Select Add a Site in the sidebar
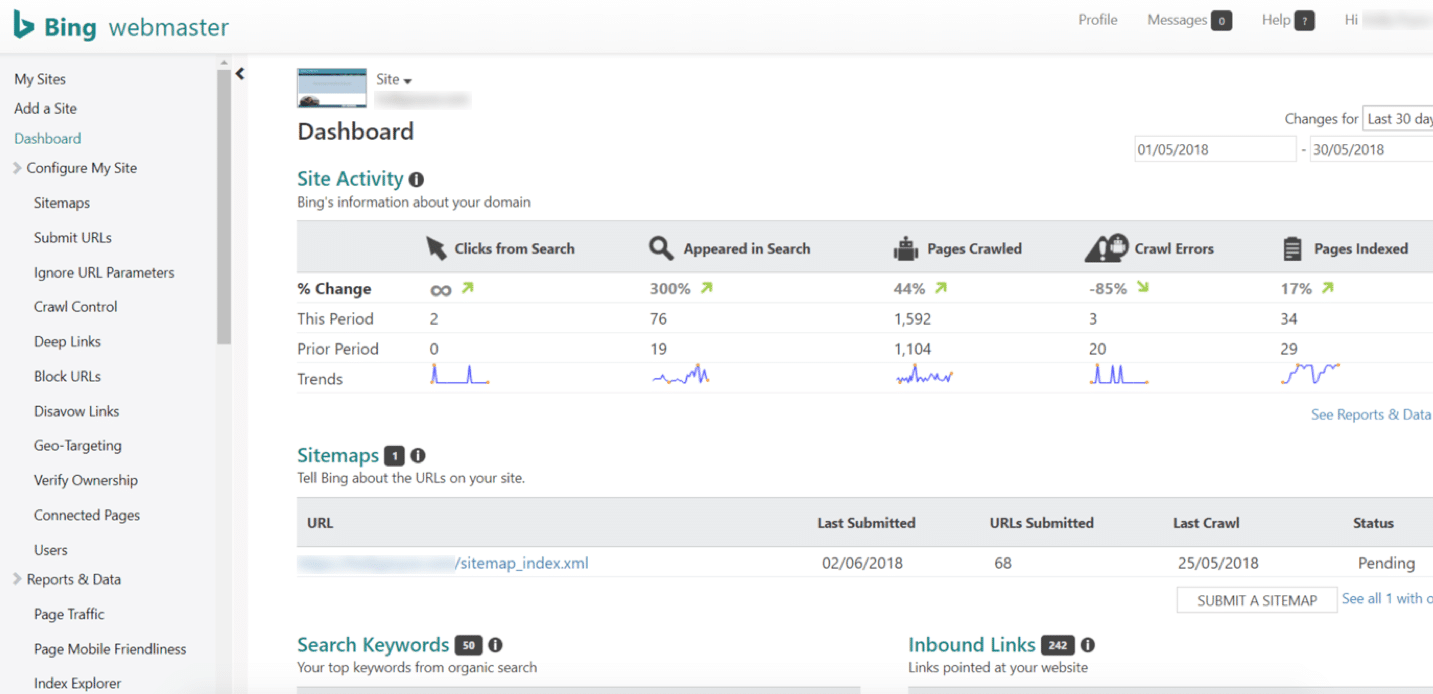Screen dimensions: 1433x694 click(45, 108)
